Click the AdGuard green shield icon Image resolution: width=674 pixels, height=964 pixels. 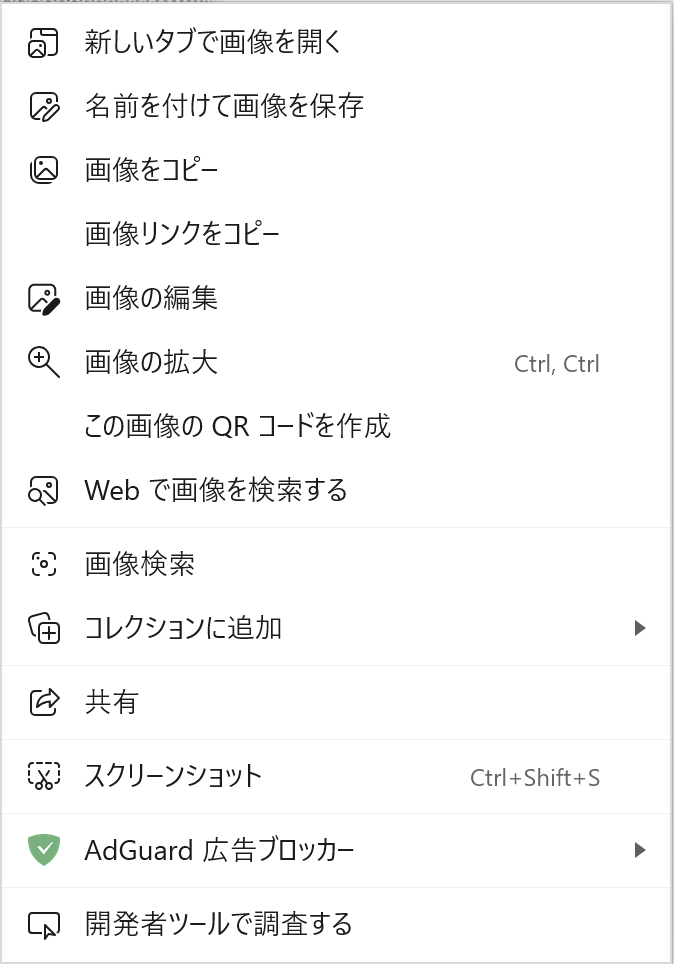pos(44,851)
